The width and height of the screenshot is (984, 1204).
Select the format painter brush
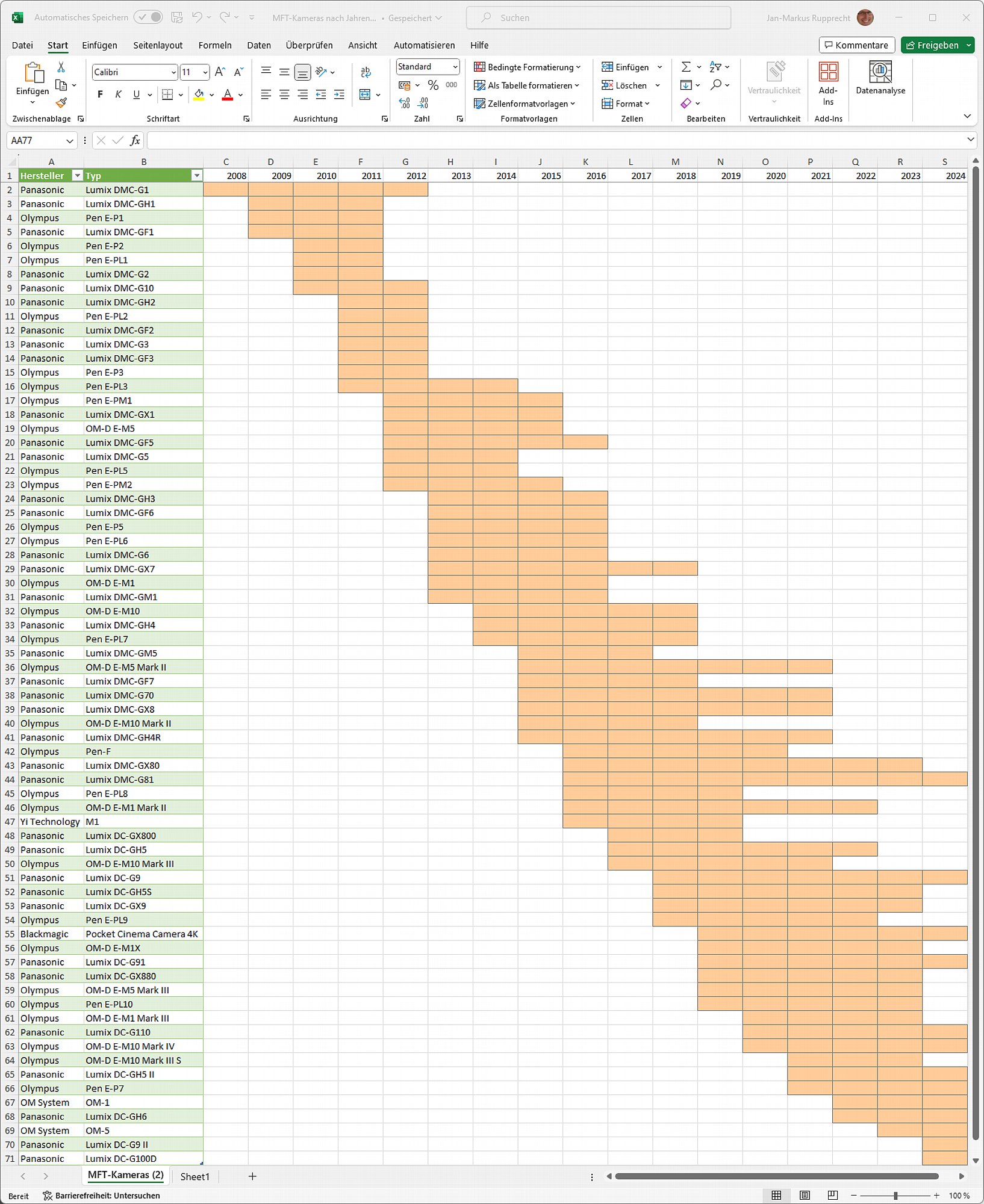61,103
